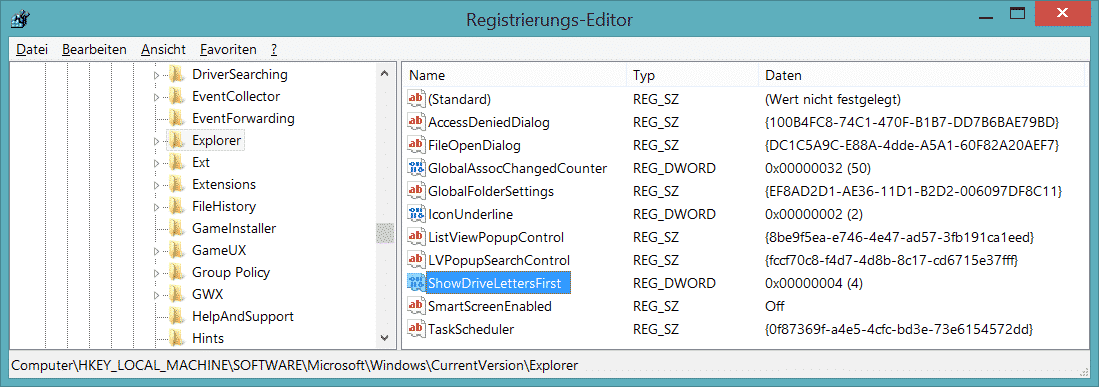Click the GWX folder icon
The width and height of the screenshot is (1099, 387).
[177, 294]
